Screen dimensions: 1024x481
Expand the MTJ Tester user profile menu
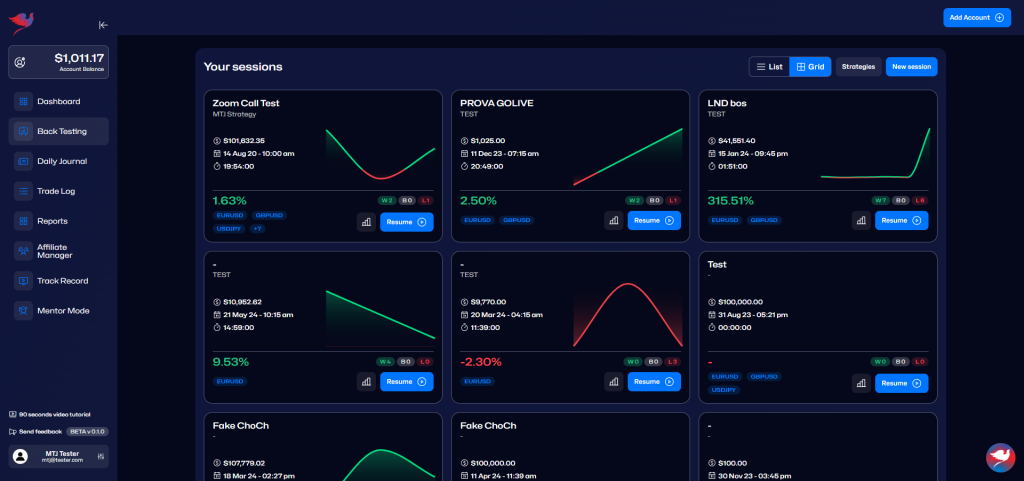101,457
